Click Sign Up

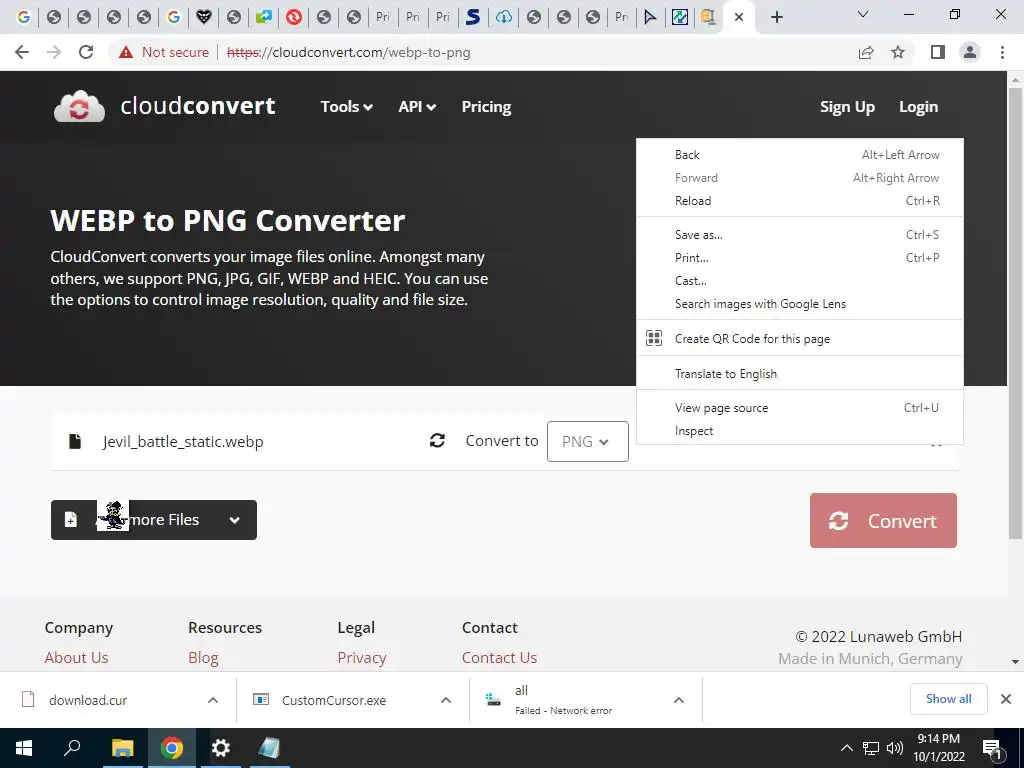(x=847, y=106)
